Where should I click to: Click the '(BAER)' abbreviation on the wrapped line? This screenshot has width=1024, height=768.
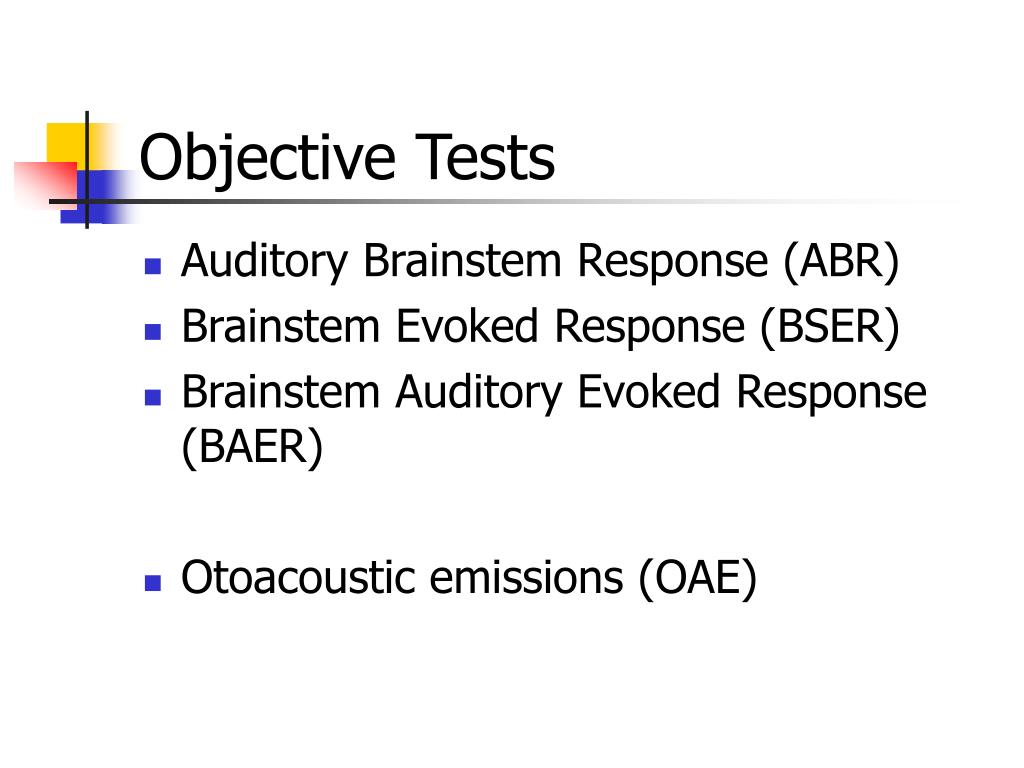[x=252, y=448]
